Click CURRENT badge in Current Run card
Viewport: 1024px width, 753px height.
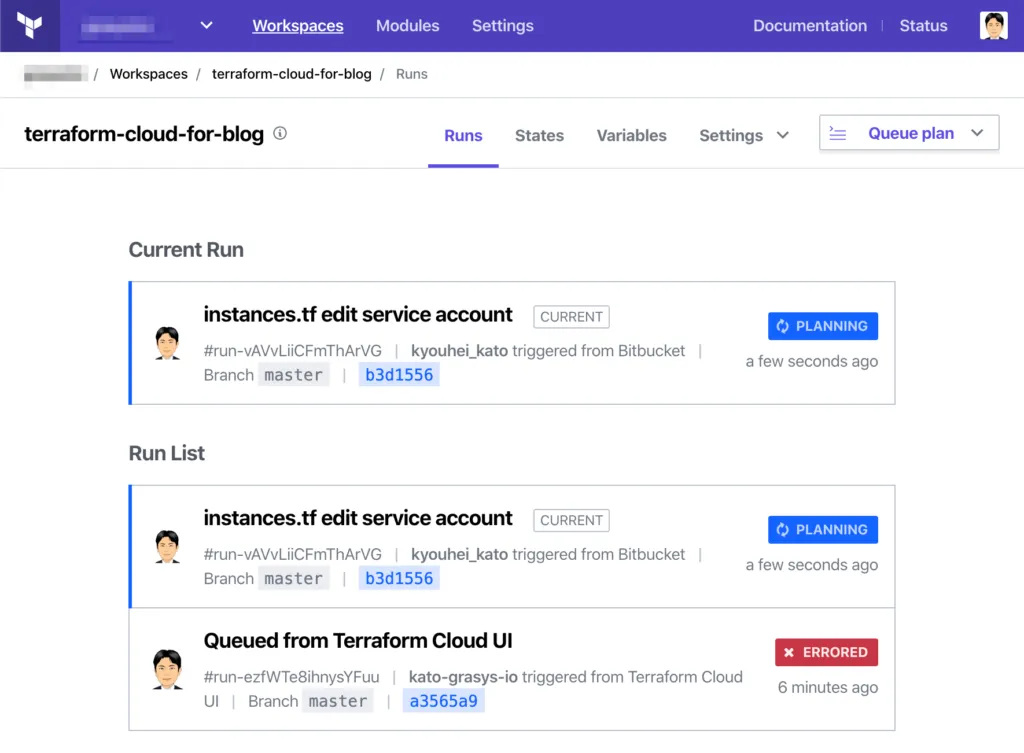(571, 317)
